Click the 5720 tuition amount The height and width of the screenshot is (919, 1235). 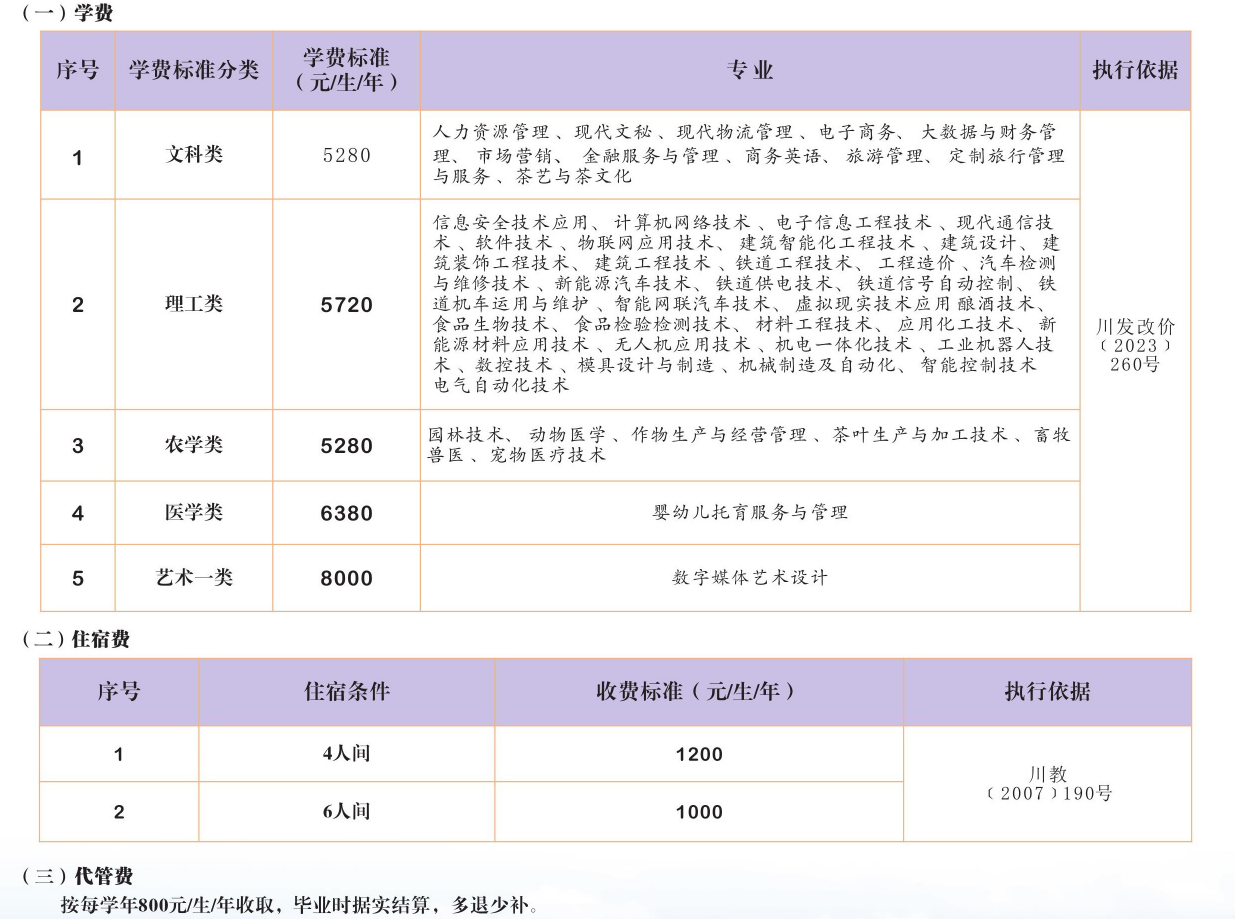346,305
